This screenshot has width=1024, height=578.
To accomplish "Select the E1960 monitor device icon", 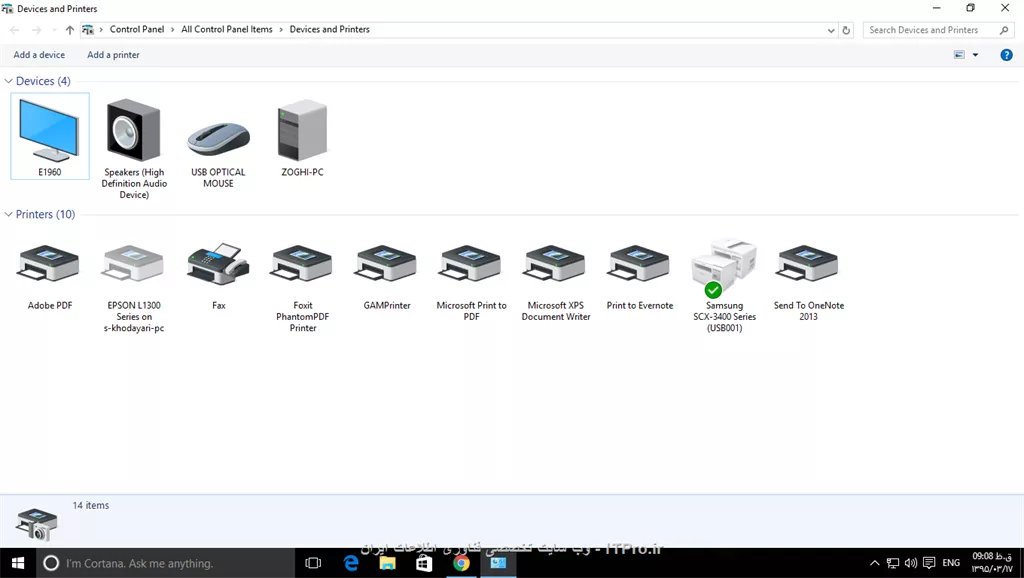I will (50, 131).
